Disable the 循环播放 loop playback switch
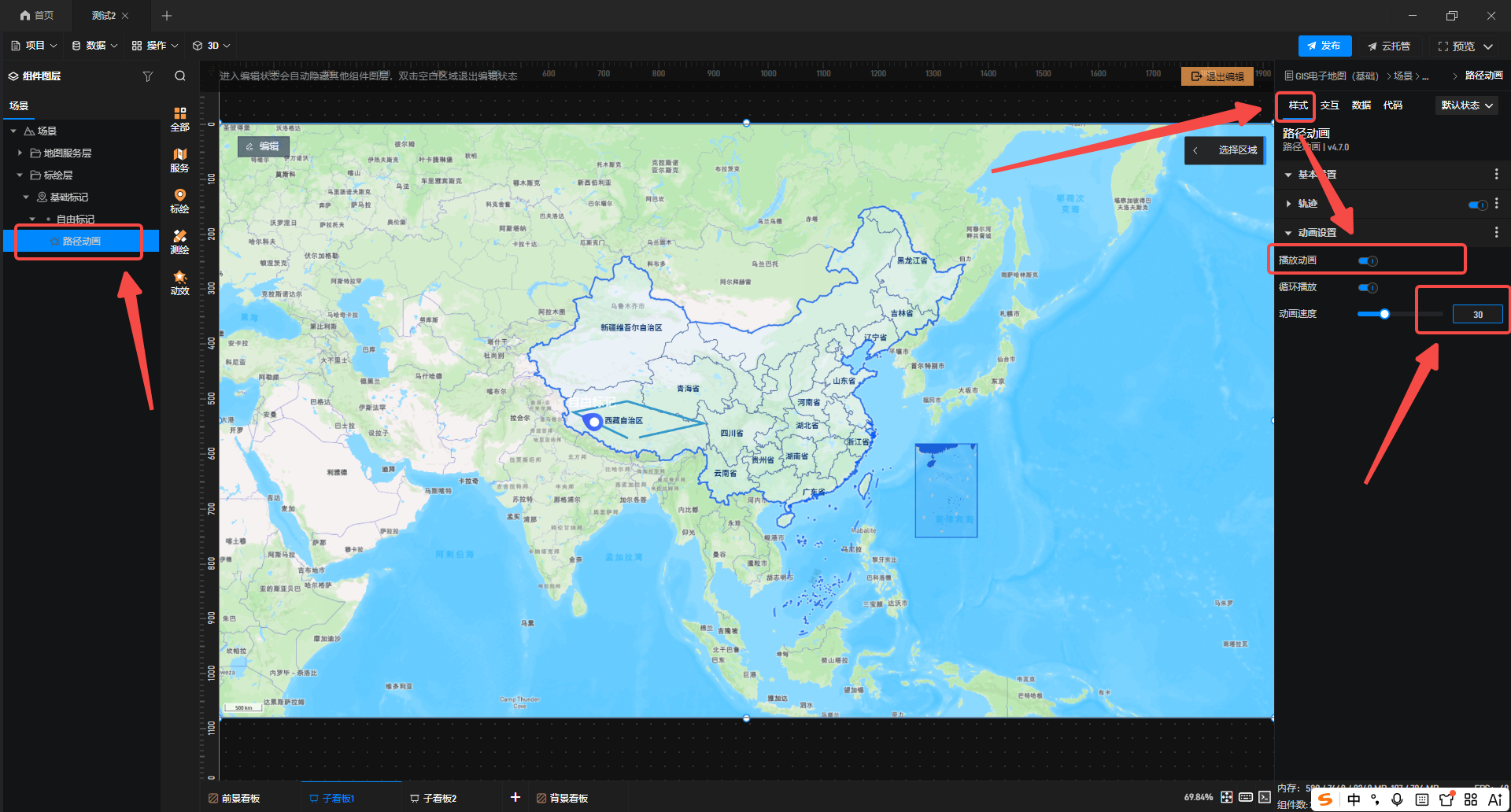 1368,287
